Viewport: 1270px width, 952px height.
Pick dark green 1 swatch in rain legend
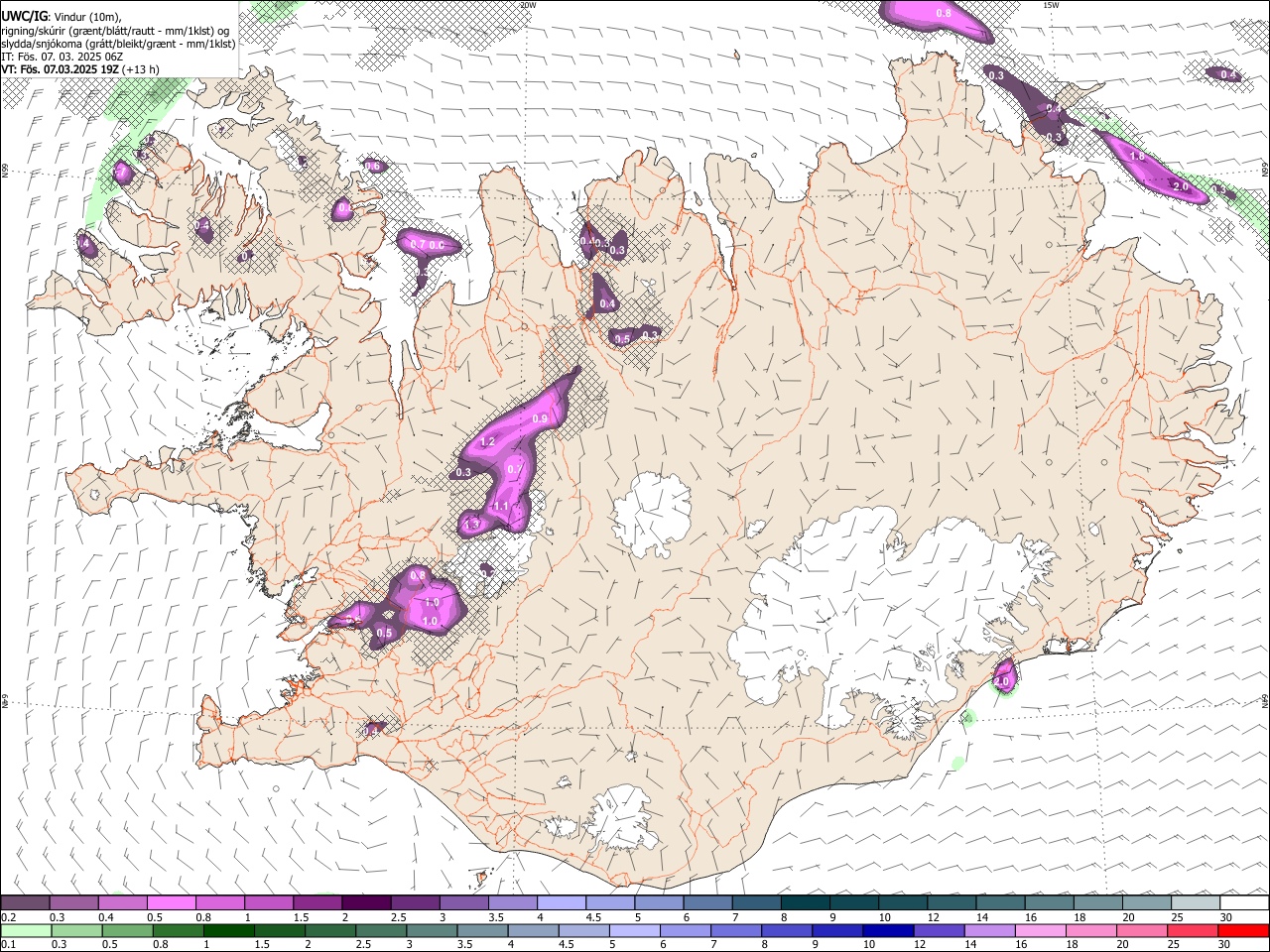pos(229,930)
